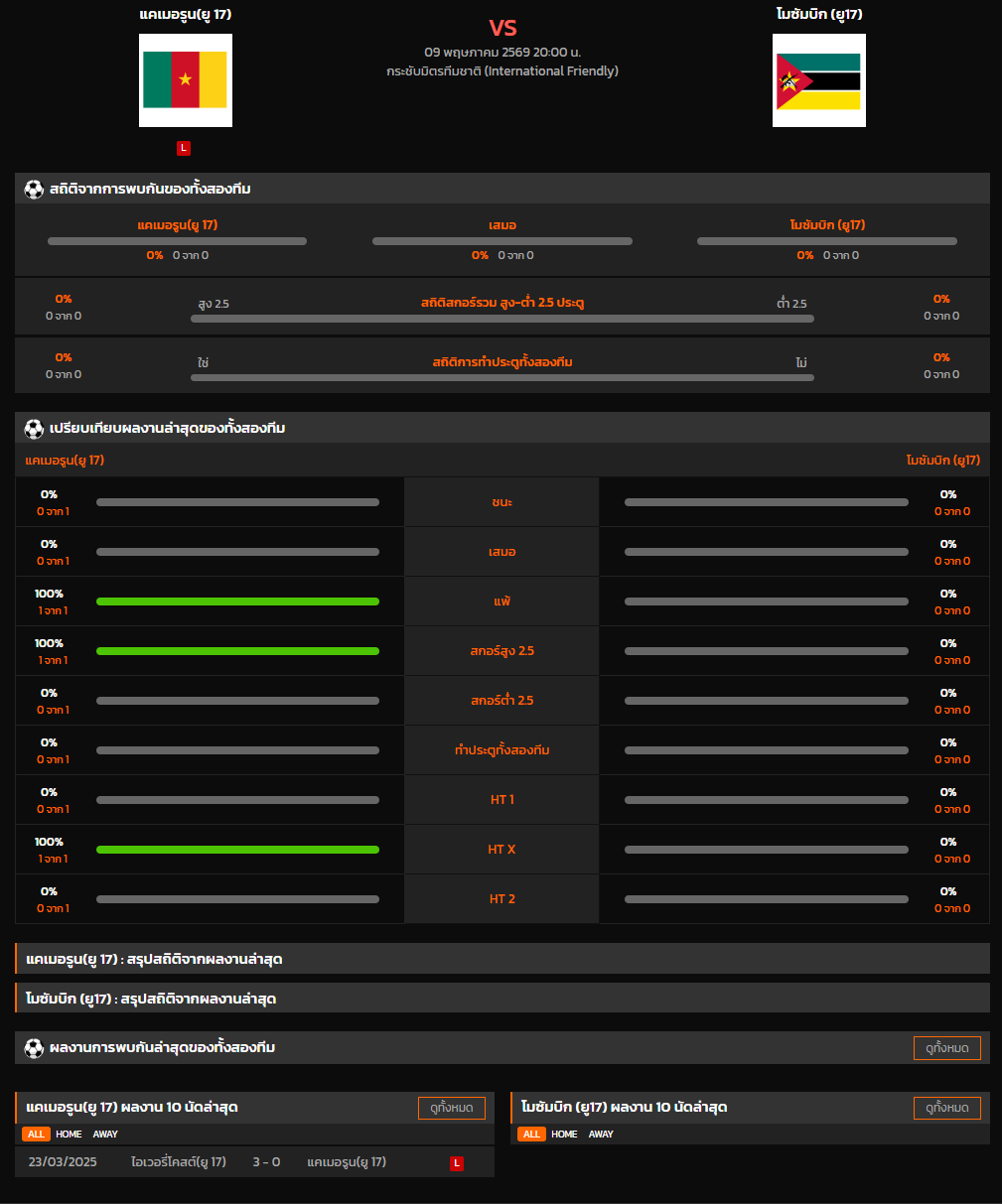Click soccer ball icon in latest meetings header
The width and height of the screenshot is (1002, 1204).
tap(34, 1047)
